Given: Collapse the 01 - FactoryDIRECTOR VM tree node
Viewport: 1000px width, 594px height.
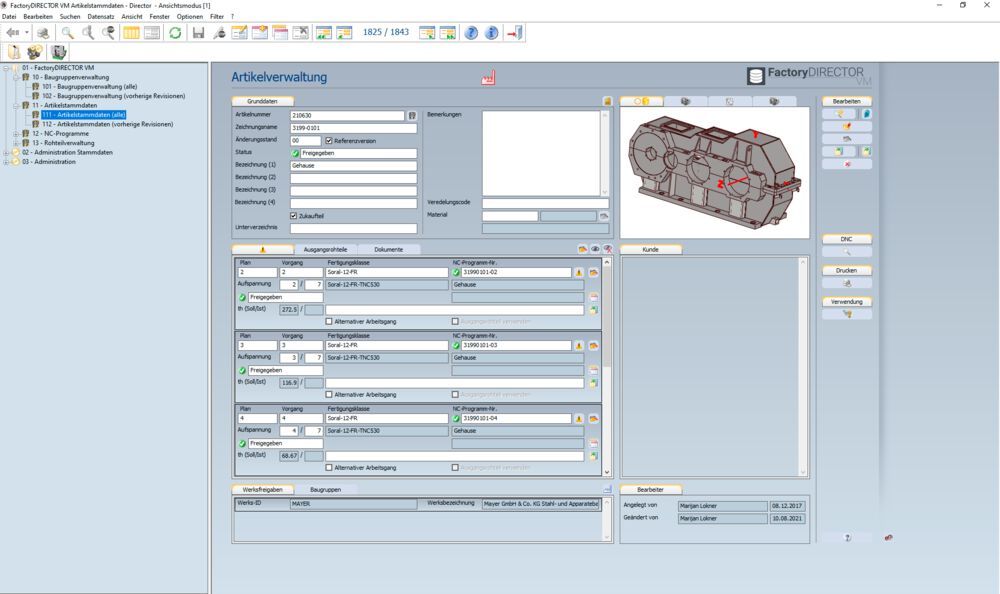Looking at the screenshot, I should pyautogui.click(x=6, y=68).
